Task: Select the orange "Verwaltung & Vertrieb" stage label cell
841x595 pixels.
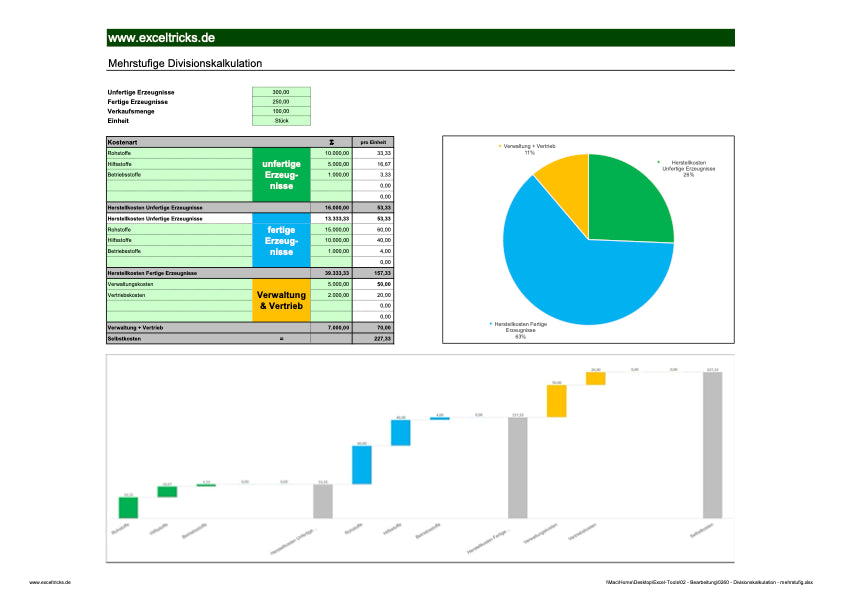Action: click(x=282, y=299)
